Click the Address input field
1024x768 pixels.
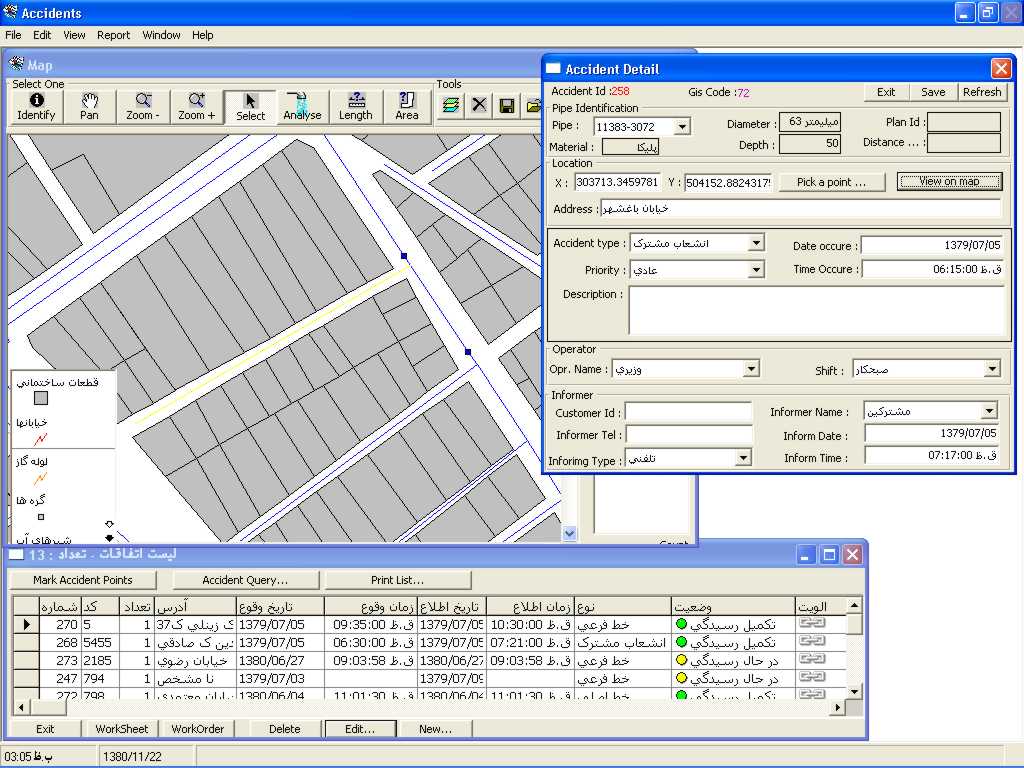(x=800, y=209)
